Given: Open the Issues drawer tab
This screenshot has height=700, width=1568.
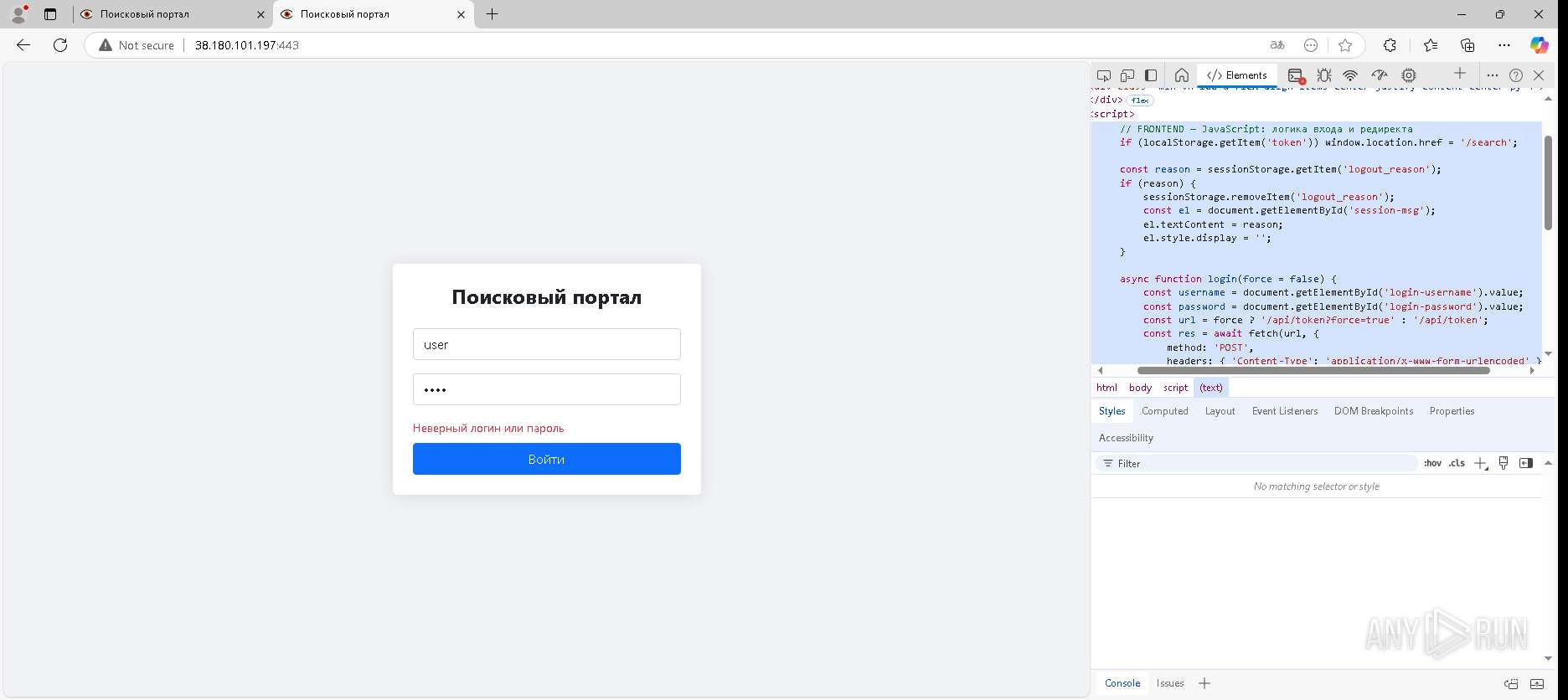Looking at the screenshot, I should pos(1170,683).
